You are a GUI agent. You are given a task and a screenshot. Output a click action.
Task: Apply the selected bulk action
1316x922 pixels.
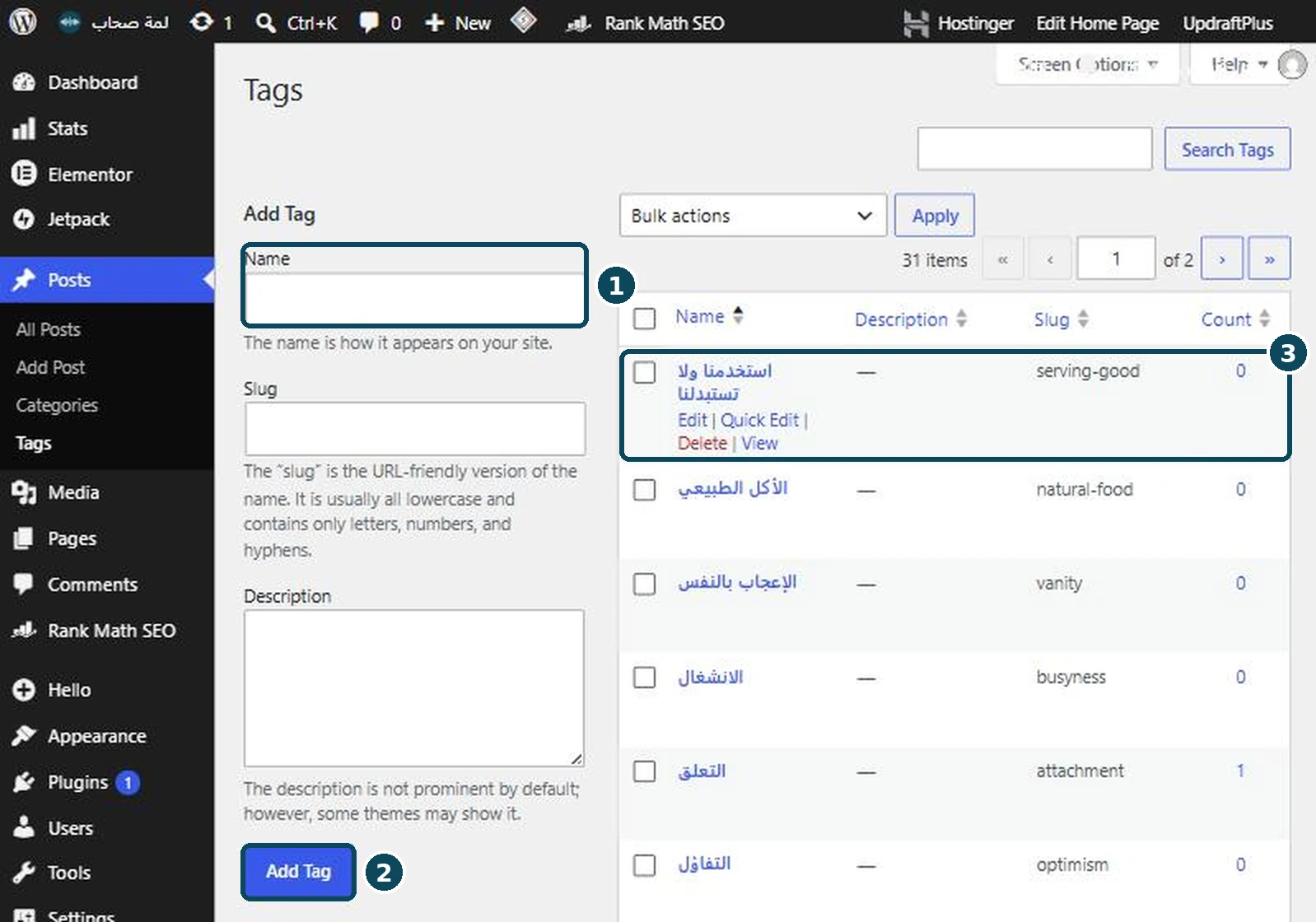935,216
